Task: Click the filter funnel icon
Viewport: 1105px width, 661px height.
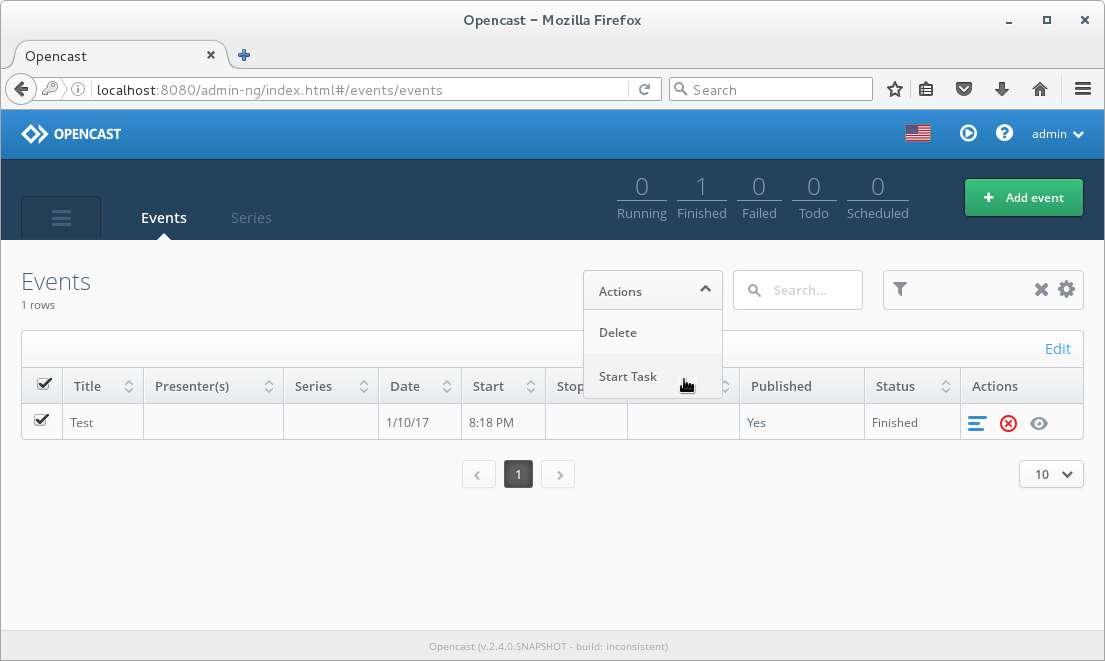Action: [x=900, y=289]
